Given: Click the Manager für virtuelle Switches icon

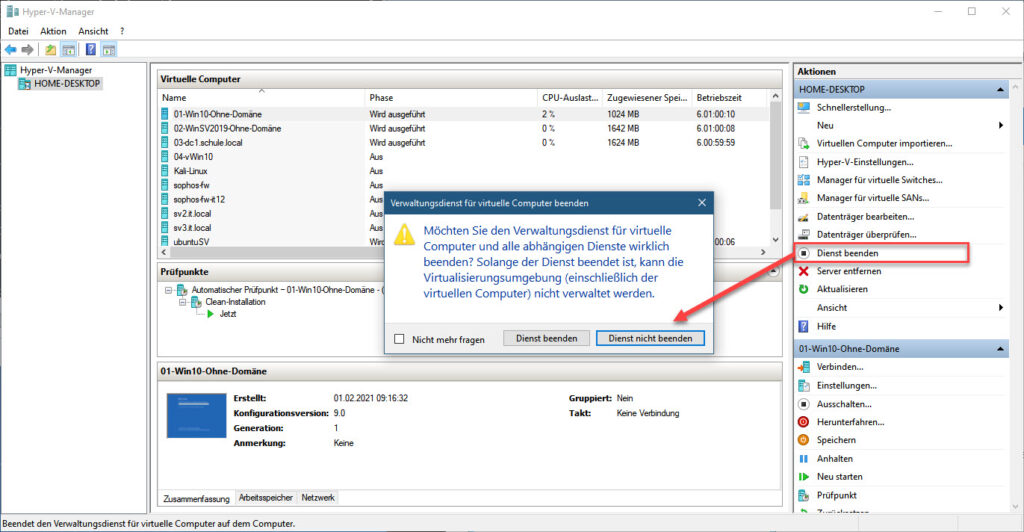Looking at the screenshot, I should 804,180.
